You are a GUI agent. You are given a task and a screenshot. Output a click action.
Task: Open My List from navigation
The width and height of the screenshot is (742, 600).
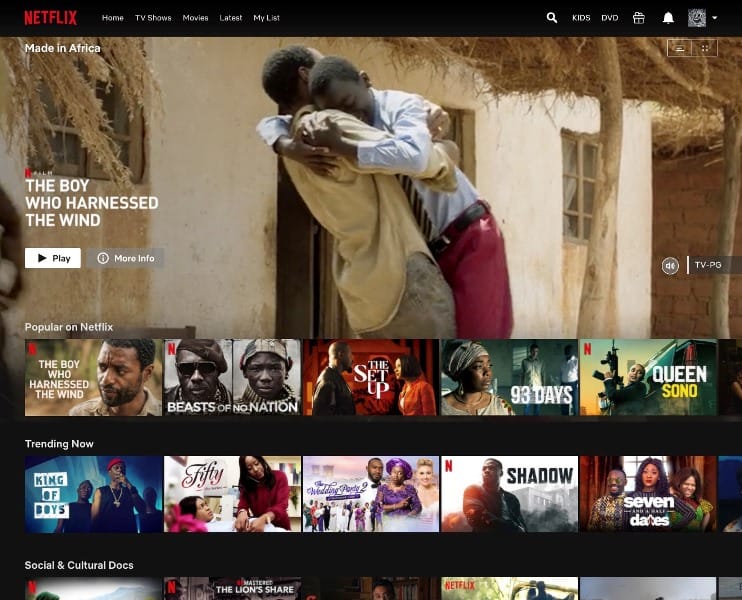(x=266, y=18)
